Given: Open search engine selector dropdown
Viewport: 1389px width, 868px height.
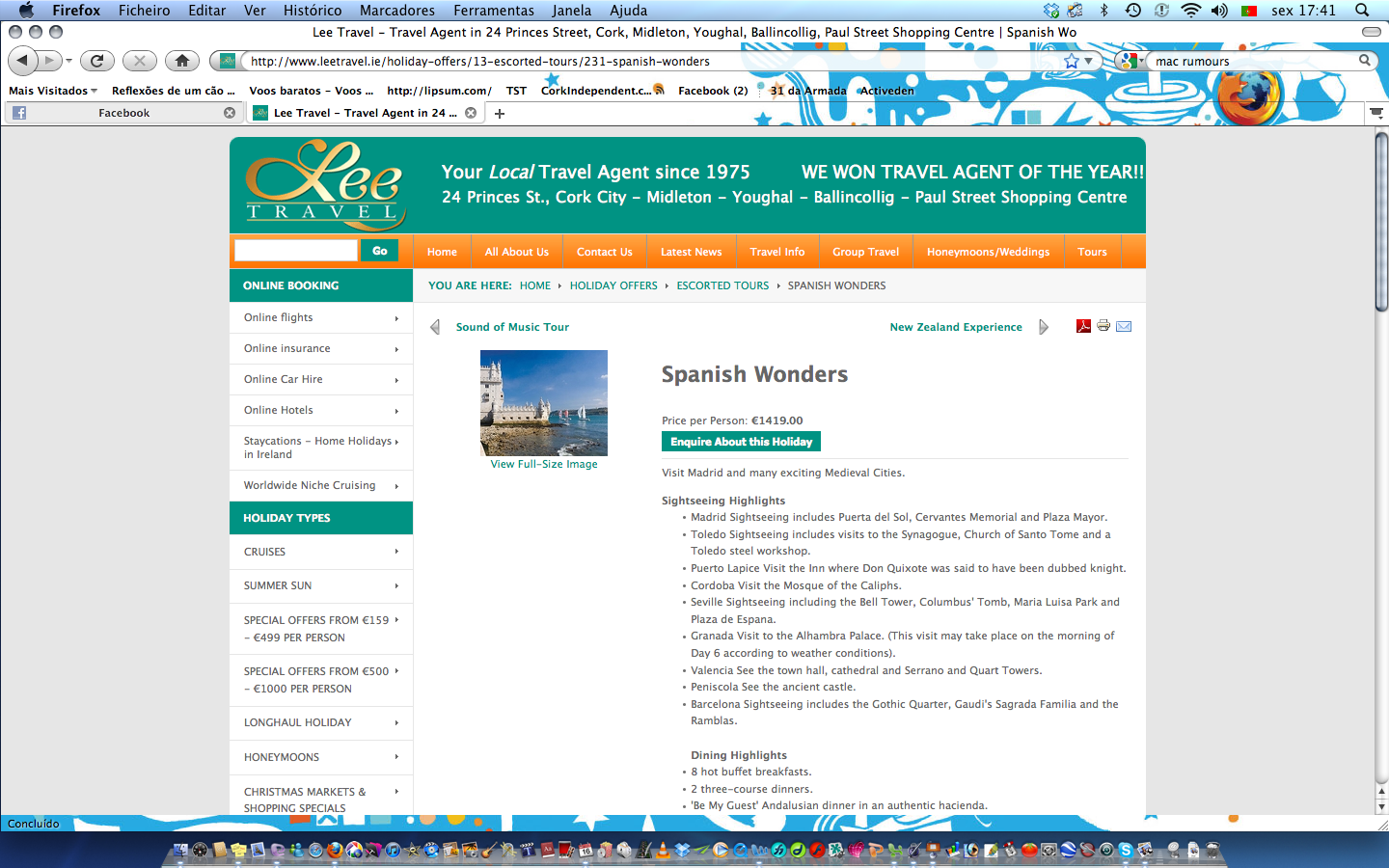Looking at the screenshot, I should click(x=1131, y=61).
